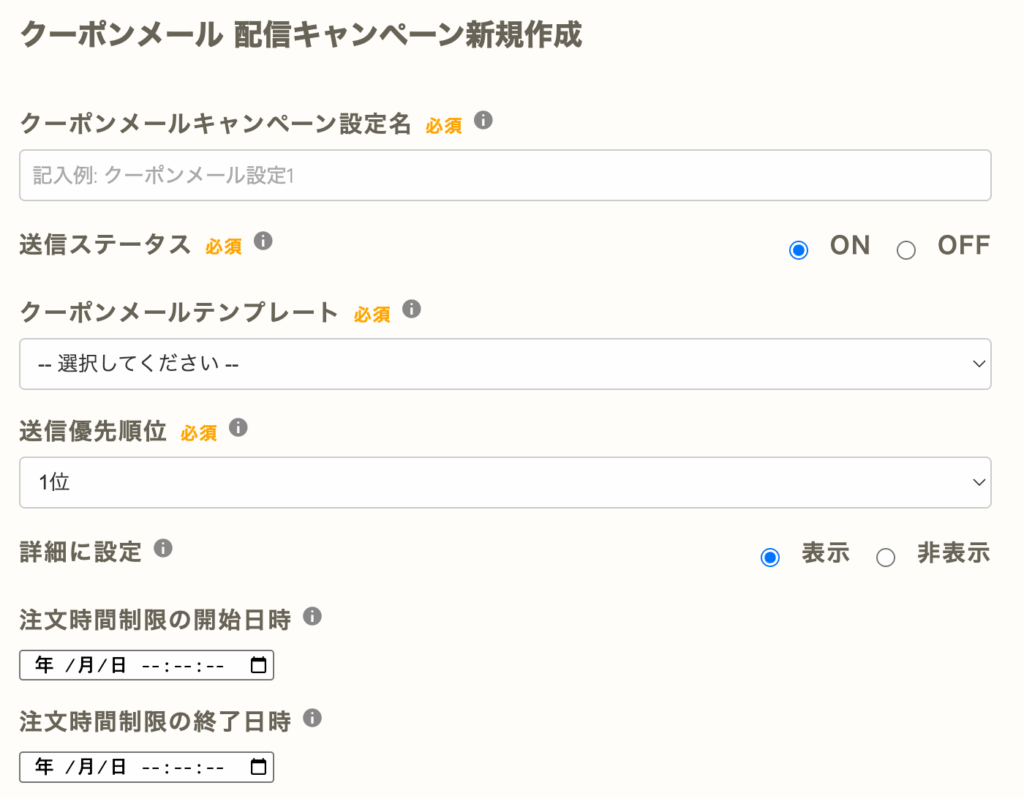The width and height of the screenshot is (1024, 799).
Task: Click the month part of 終了日時 field
Action: 85,767
